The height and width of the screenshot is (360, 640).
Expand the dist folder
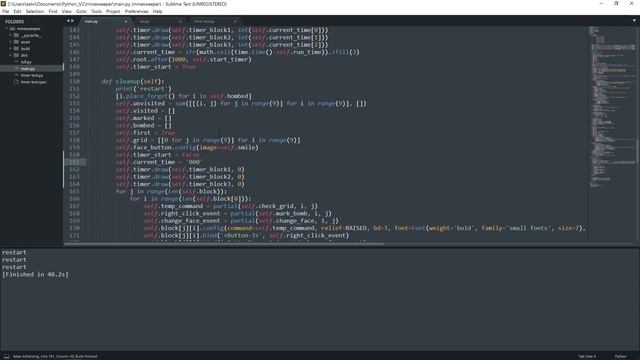pos(10,55)
